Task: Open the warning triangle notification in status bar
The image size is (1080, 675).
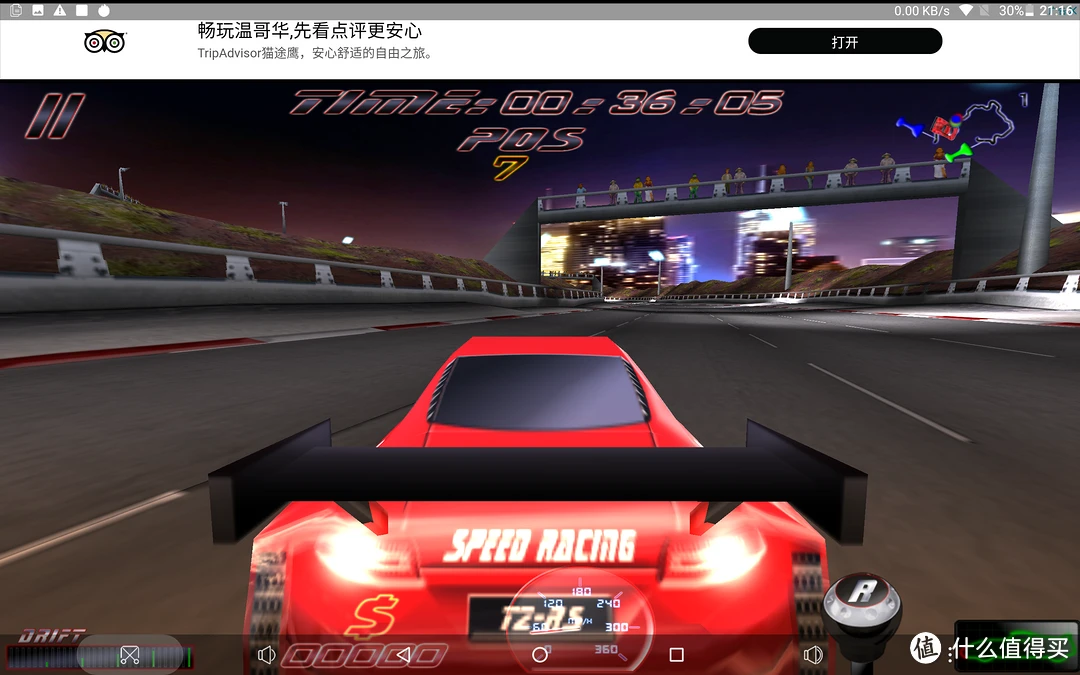Action: [60, 10]
